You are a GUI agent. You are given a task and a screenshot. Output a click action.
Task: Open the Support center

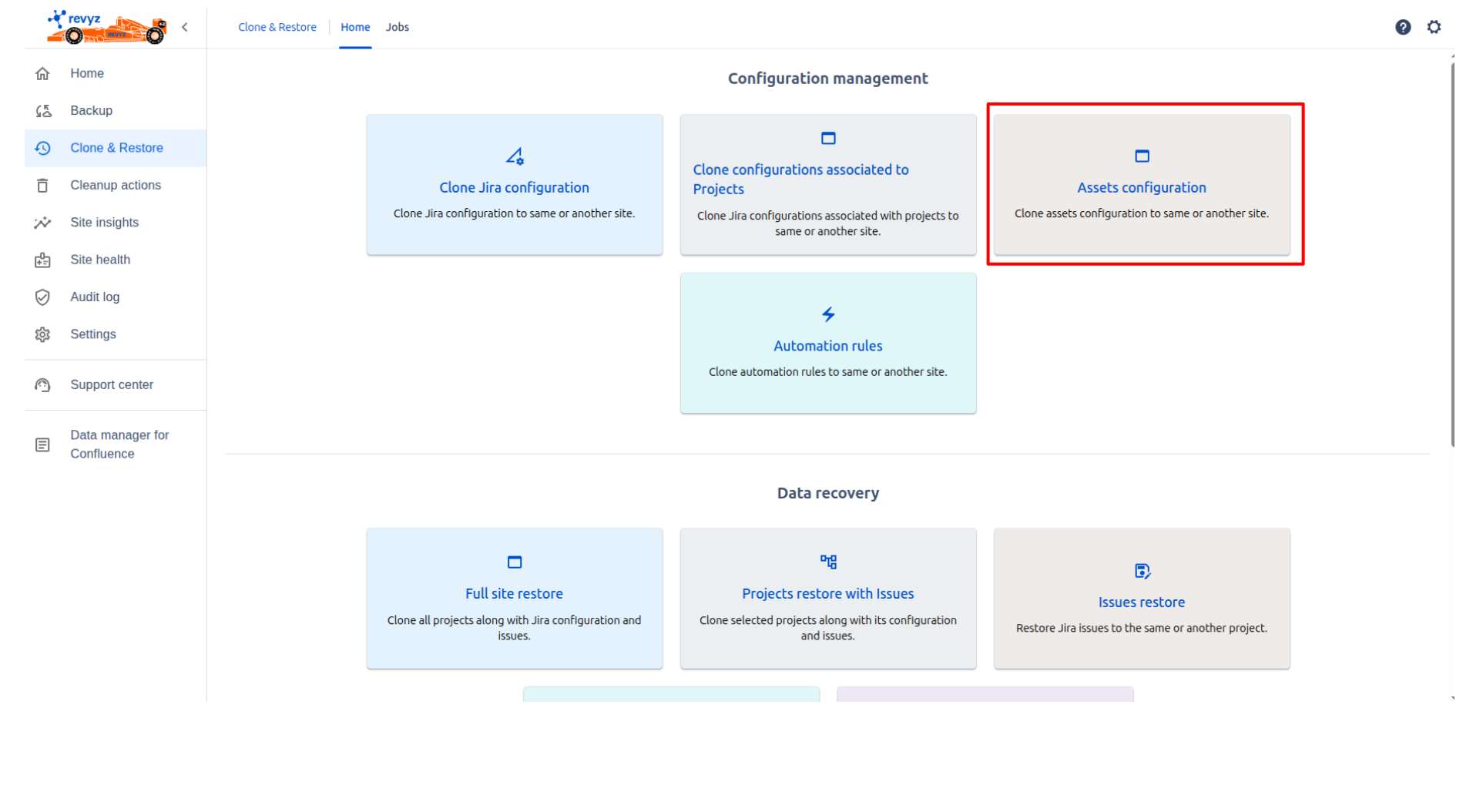tap(111, 385)
